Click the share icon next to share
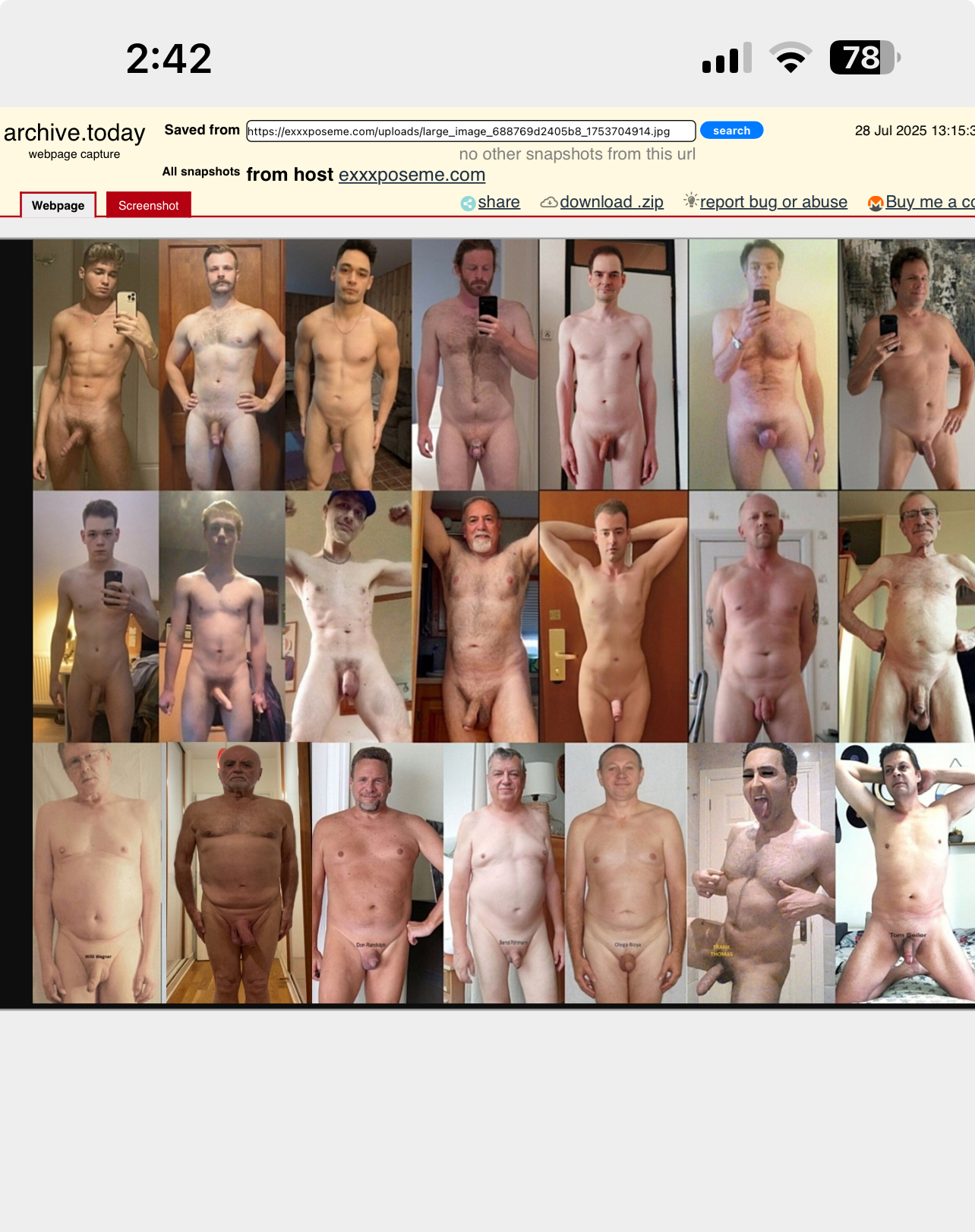The height and width of the screenshot is (1232, 975). [468, 203]
